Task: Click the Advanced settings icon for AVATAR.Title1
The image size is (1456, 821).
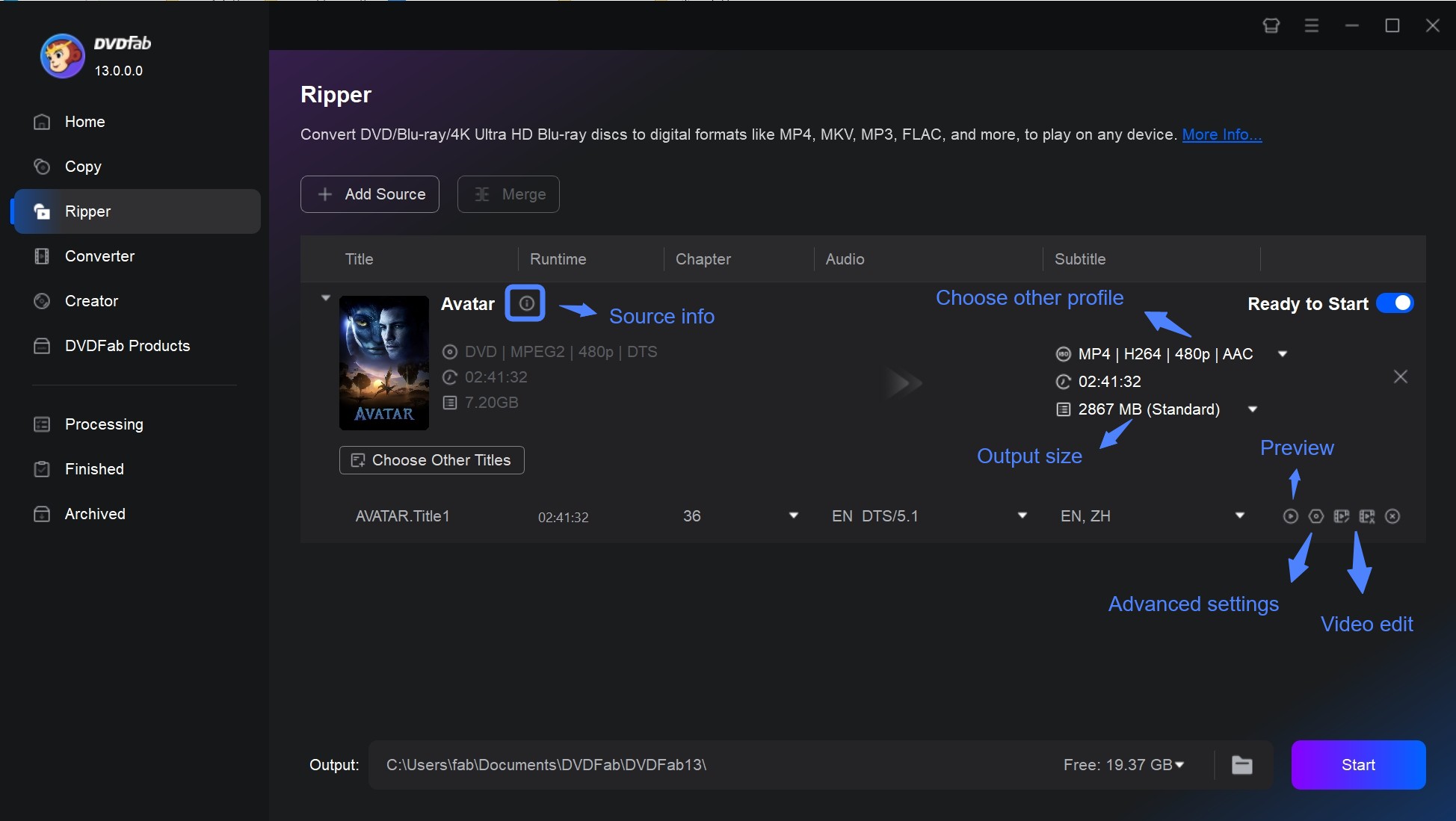Action: click(x=1316, y=516)
